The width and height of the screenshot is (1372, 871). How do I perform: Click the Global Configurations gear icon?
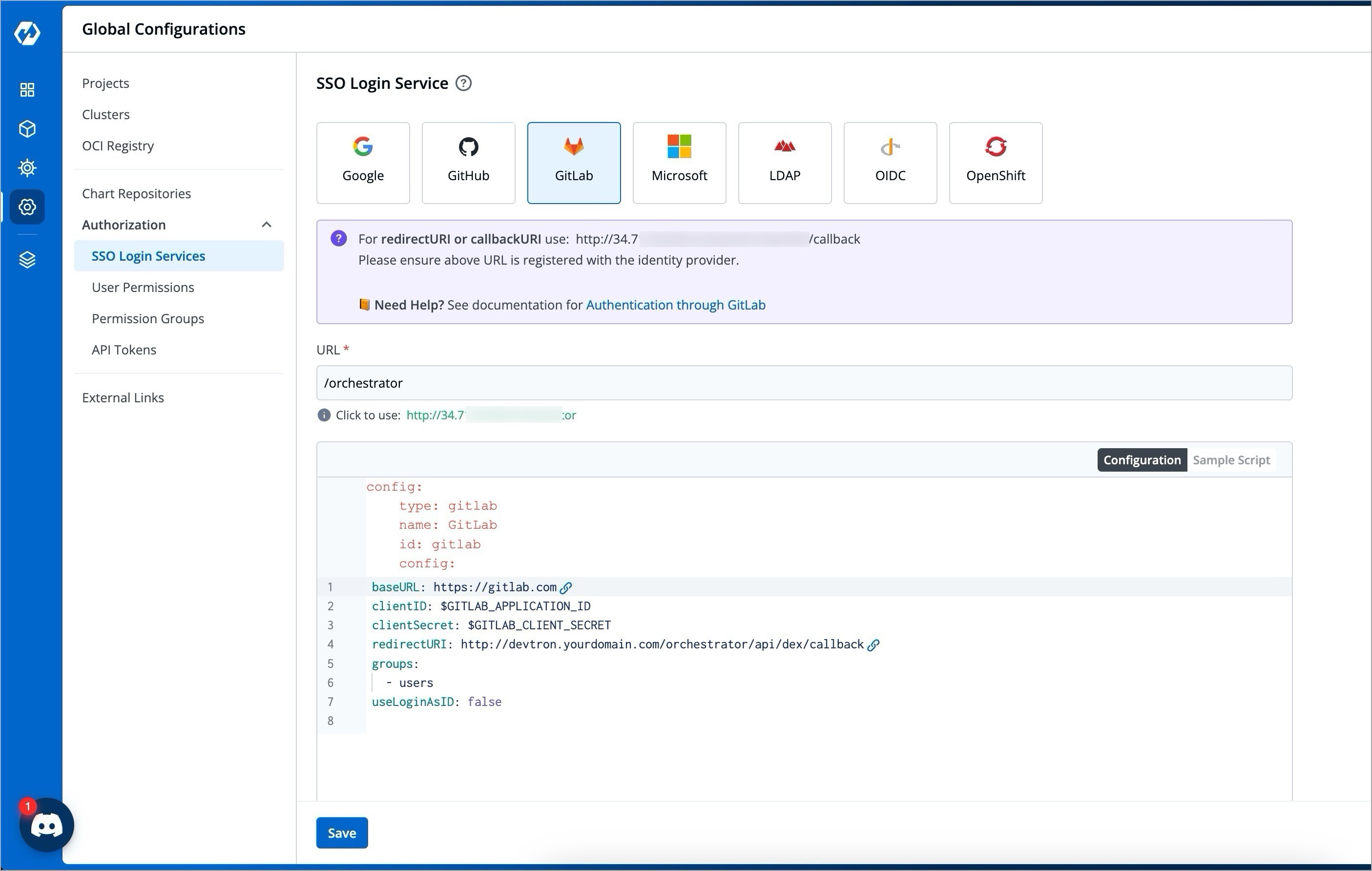(27, 207)
